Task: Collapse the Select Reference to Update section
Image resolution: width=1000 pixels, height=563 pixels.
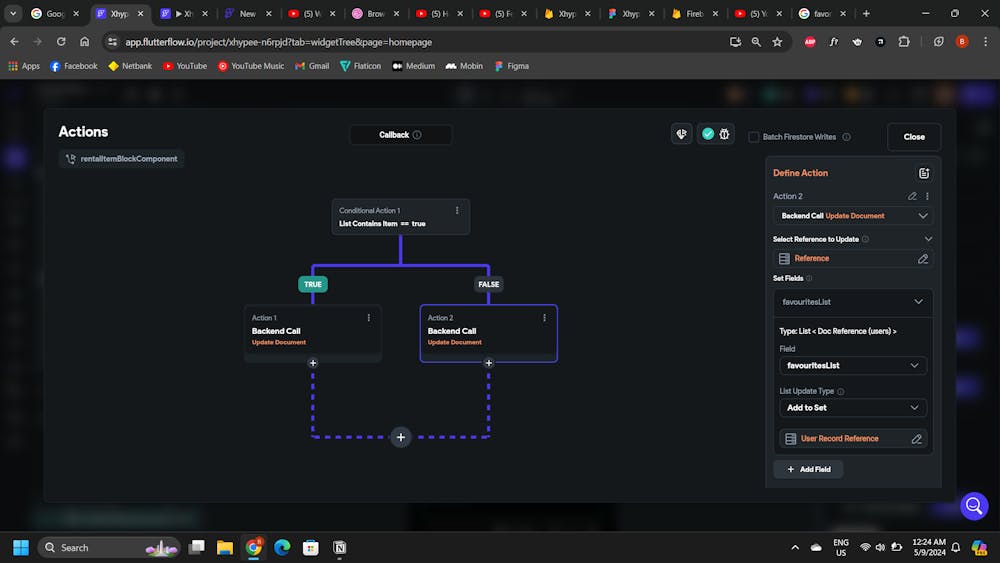Action: (x=928, y=239)
